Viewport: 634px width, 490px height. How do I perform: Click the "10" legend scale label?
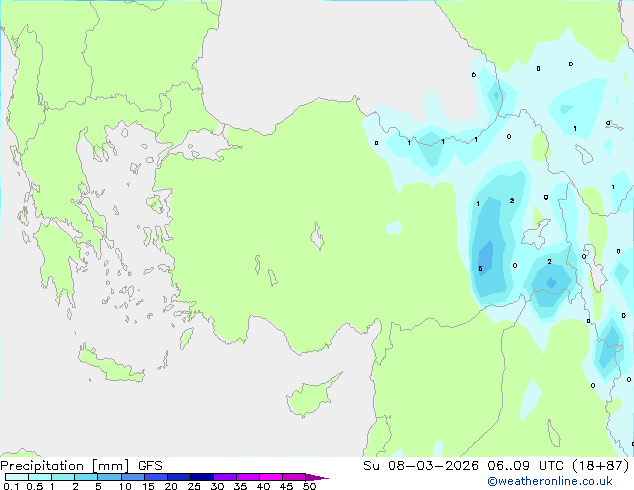pyautogui.click(x=125, y=486)
